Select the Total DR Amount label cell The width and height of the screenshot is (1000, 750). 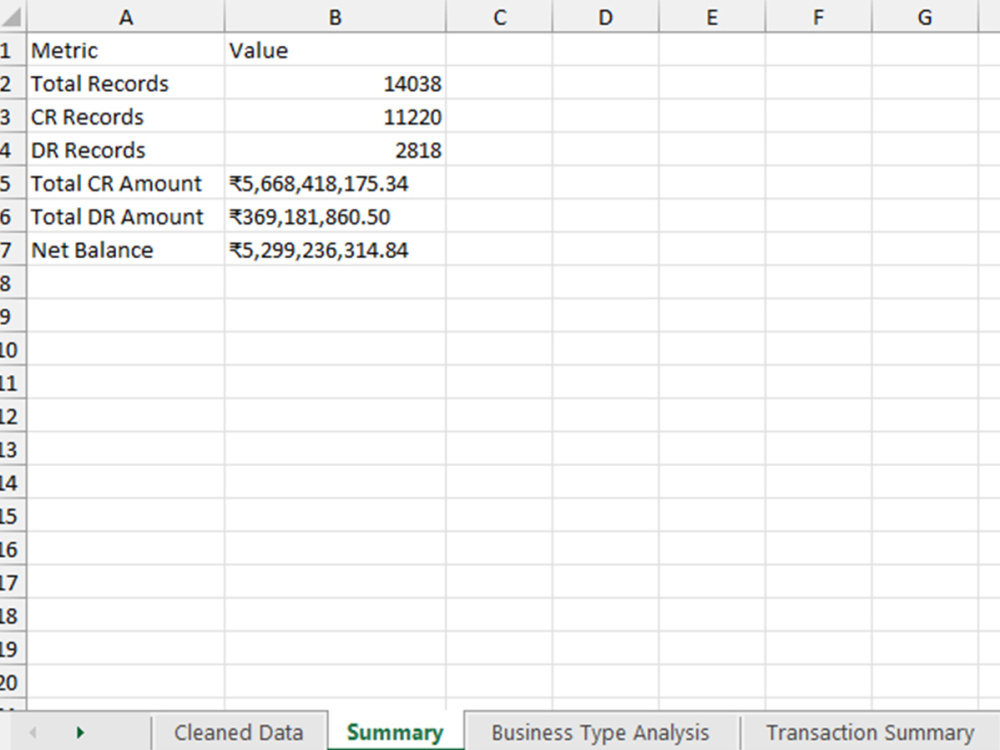(126, 216)
